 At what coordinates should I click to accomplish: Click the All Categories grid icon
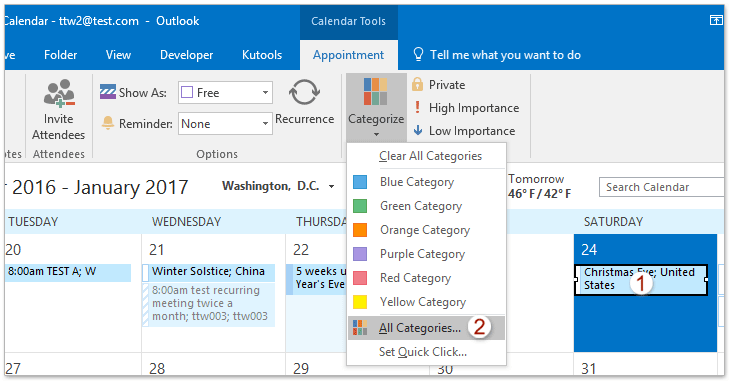(x=360, y=328)
